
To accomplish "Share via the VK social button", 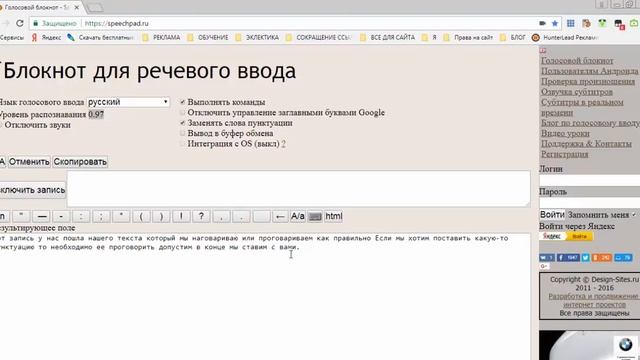I will 547,258.
